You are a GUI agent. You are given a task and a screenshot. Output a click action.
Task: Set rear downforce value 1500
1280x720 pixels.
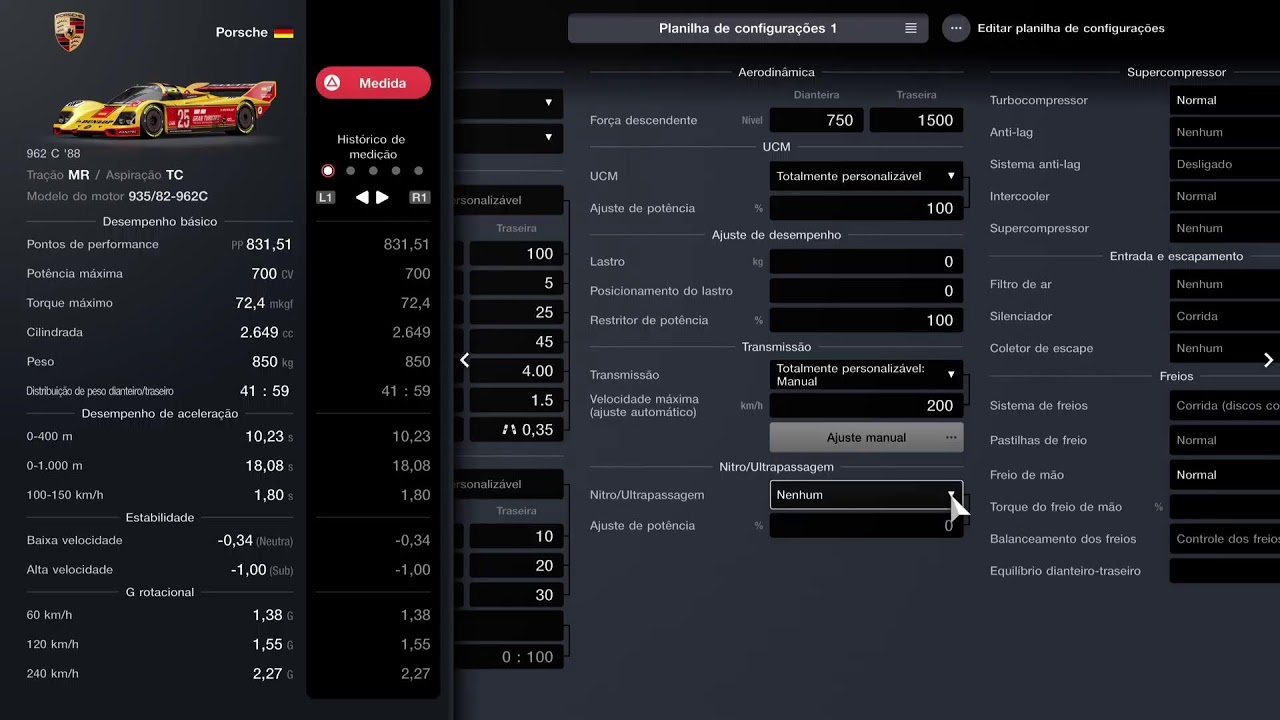click(916, 120)
